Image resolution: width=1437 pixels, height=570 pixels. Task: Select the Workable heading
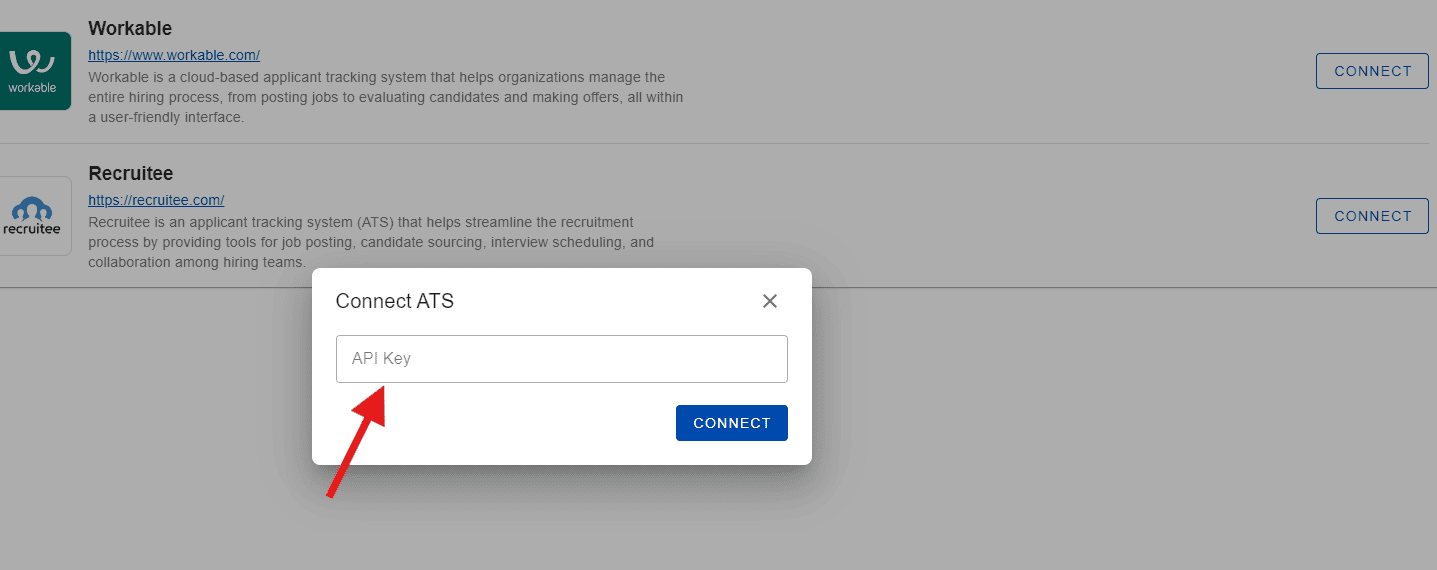tap(130, 29)
